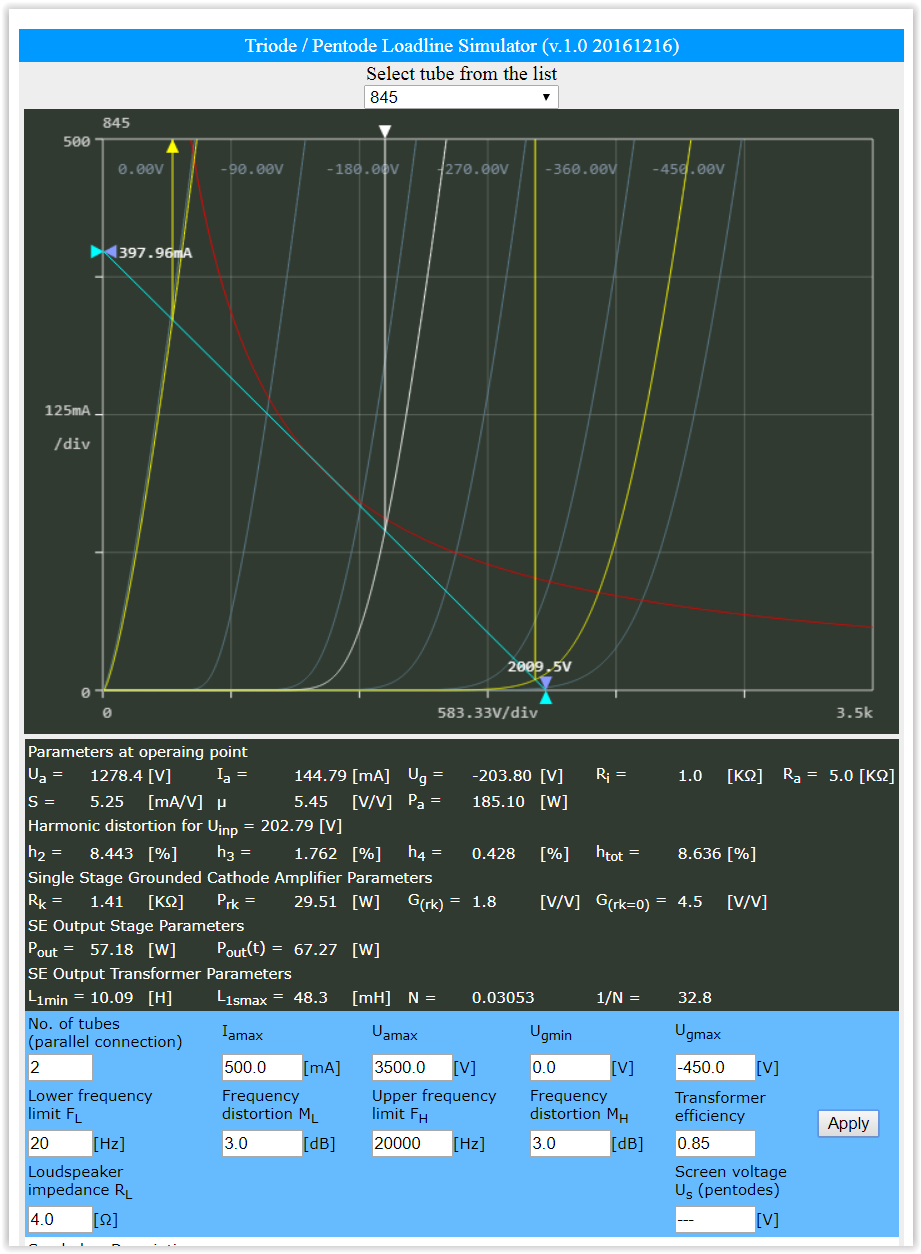Click the frequency distortion ML input field

261,1143
